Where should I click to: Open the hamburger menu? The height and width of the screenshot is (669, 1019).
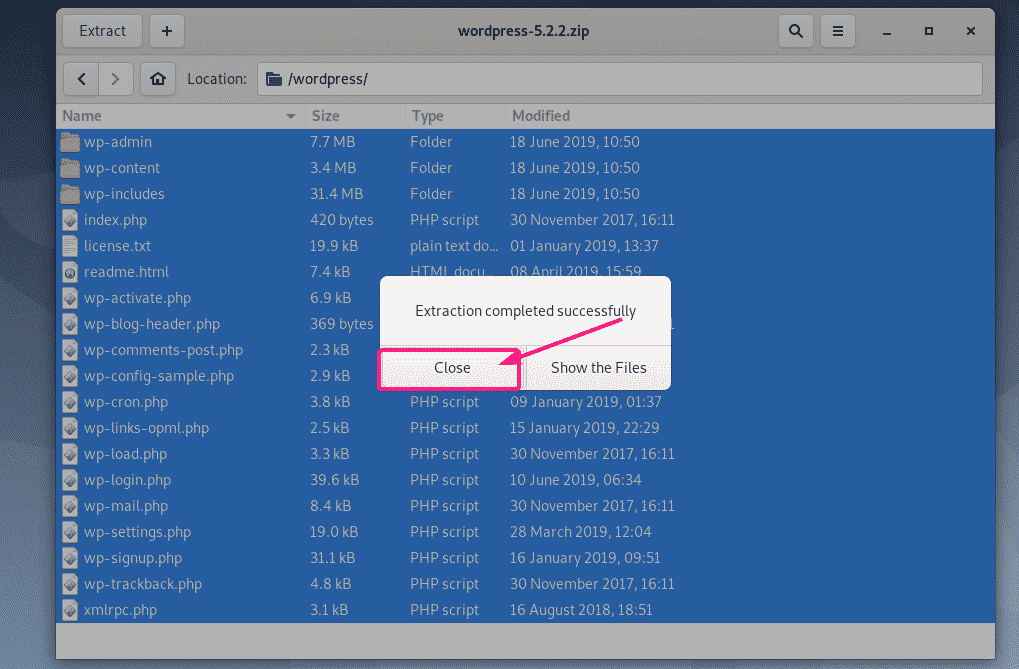(x=838, y=31)
